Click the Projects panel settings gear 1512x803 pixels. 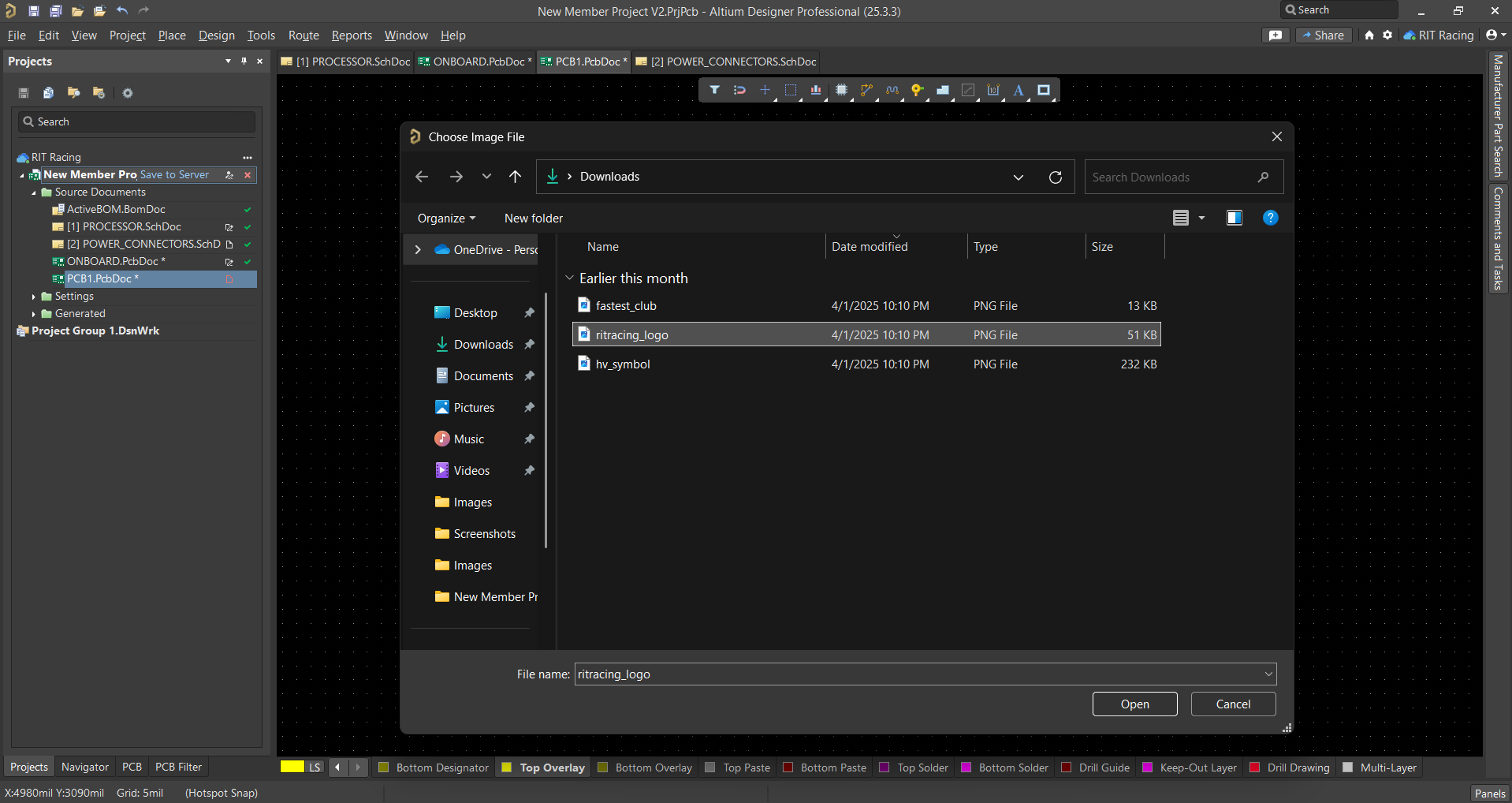(x=128, y=93)
